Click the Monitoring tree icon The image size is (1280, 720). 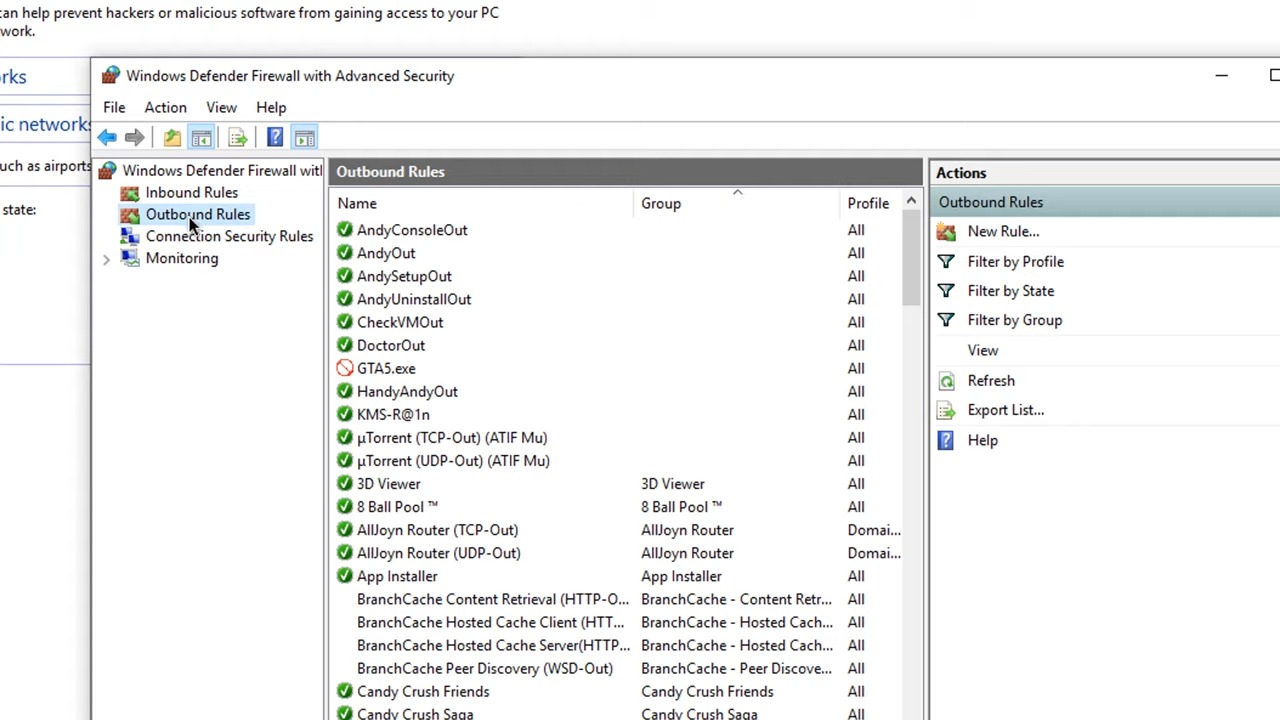click(x=130, y=259)
